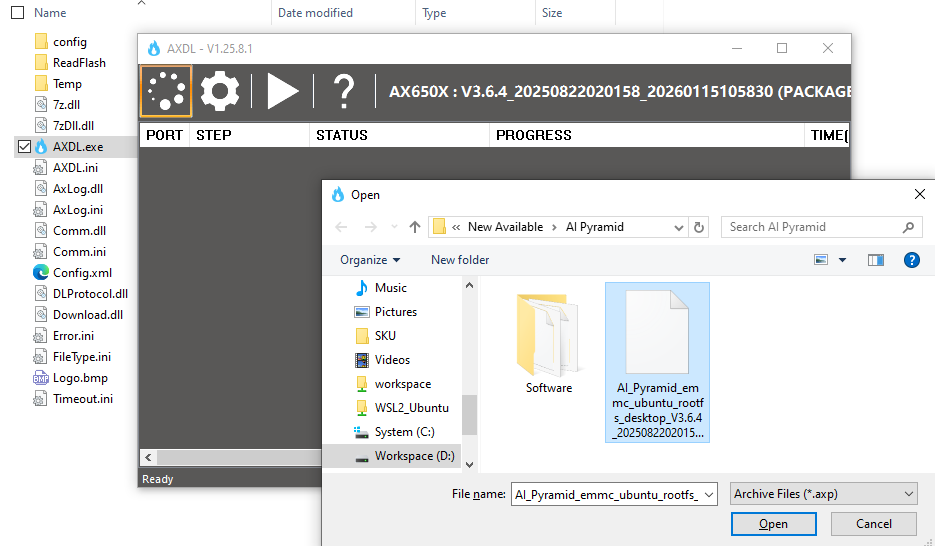Click the load package icon in AXDL toolbar
The width and height of the screenshot is (935, 546).
pos(166,92)
